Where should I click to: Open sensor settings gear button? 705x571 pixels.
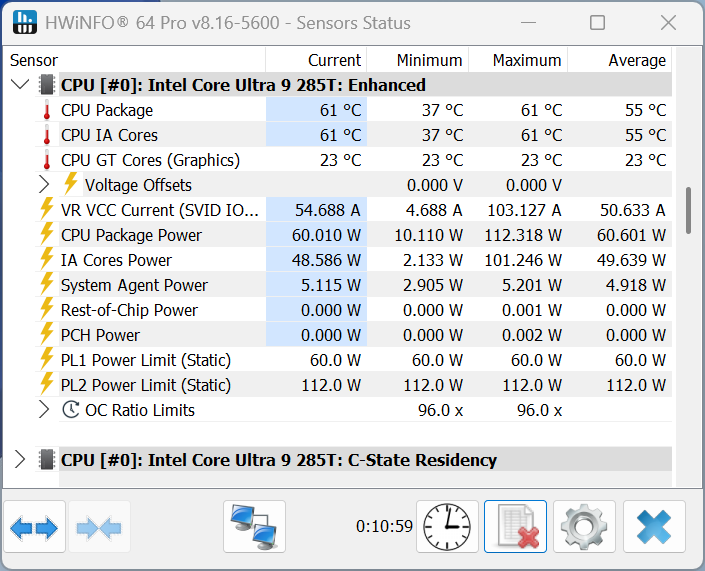point(584,526)
